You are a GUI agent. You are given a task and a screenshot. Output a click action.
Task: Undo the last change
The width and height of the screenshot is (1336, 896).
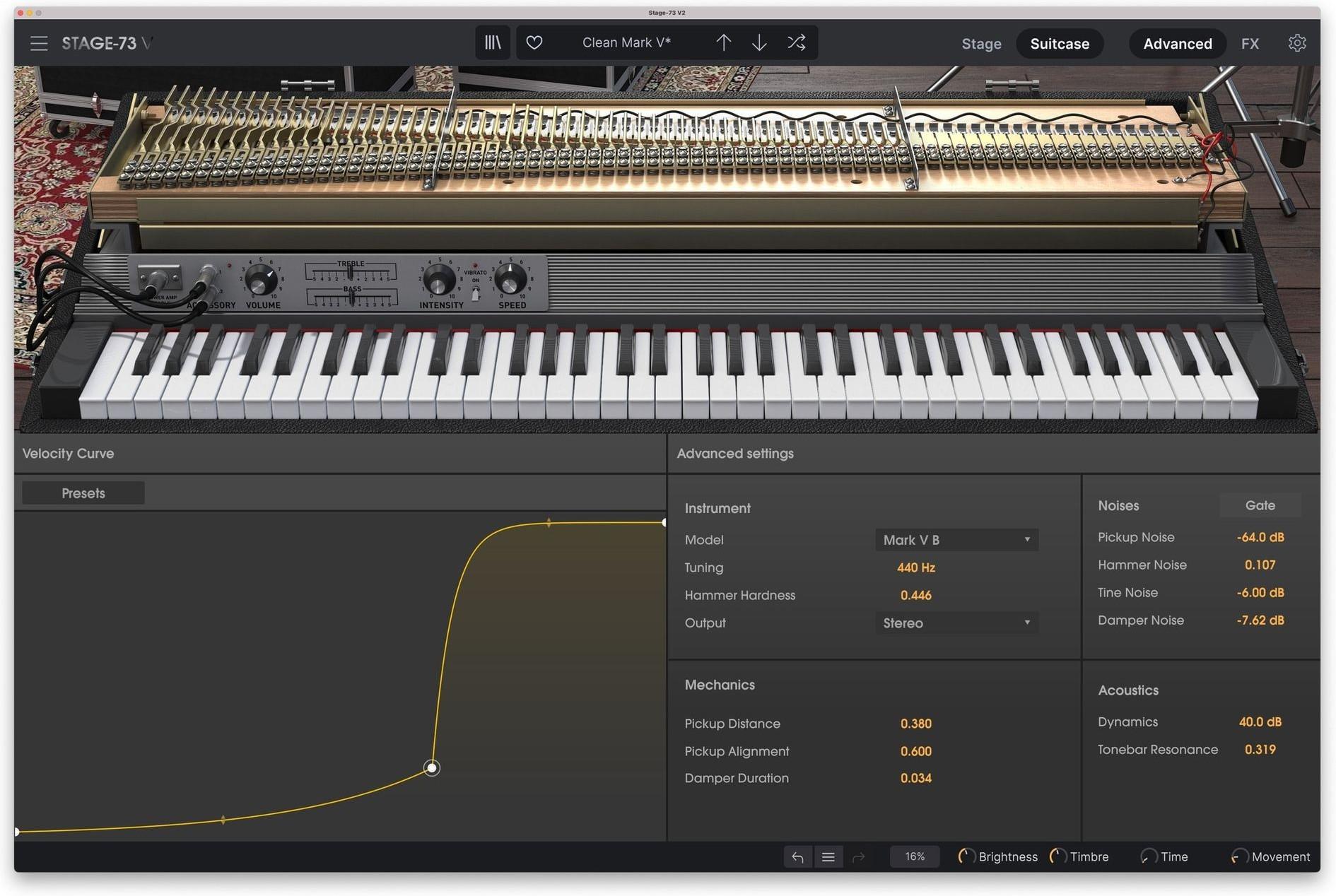pos(797,856)
